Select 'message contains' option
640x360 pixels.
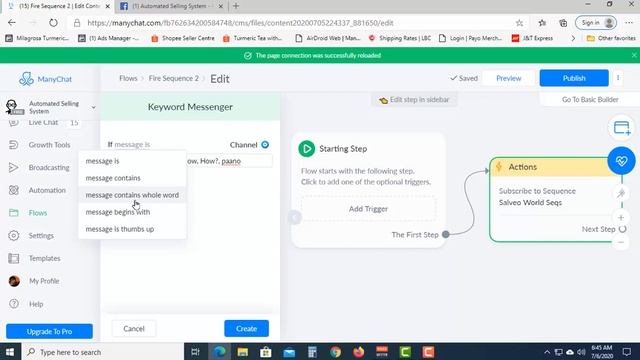(132, 178)
